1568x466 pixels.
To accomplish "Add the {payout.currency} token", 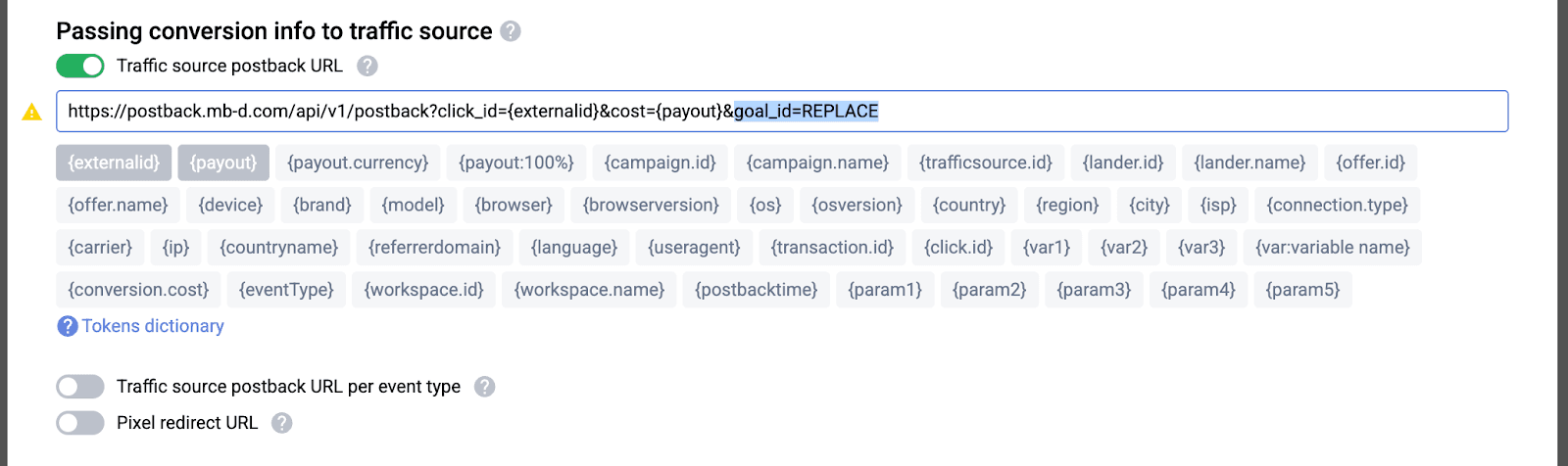I will pyautogui.click(x=358, y=163).
